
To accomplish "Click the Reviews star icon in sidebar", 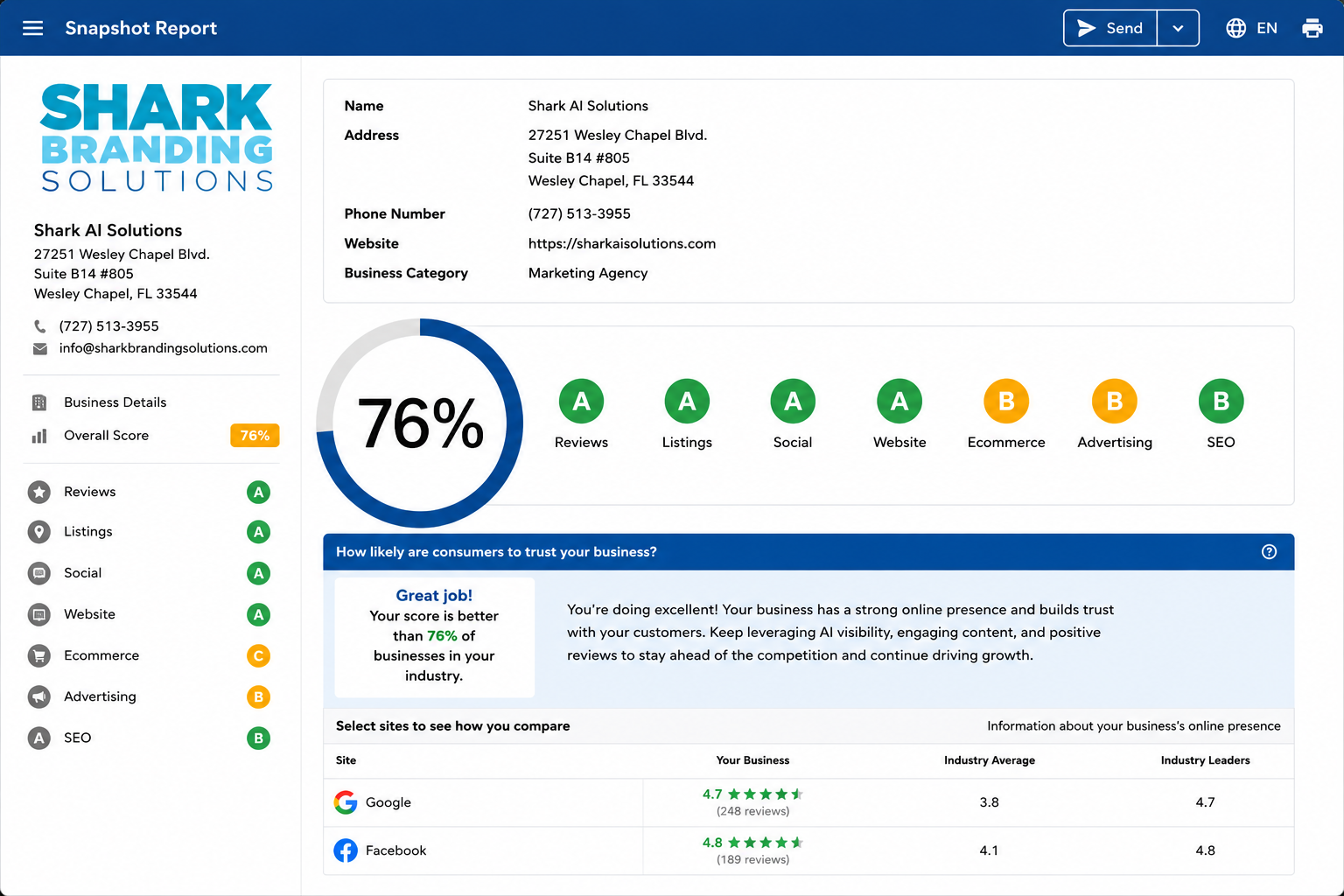I will point(39,492).
